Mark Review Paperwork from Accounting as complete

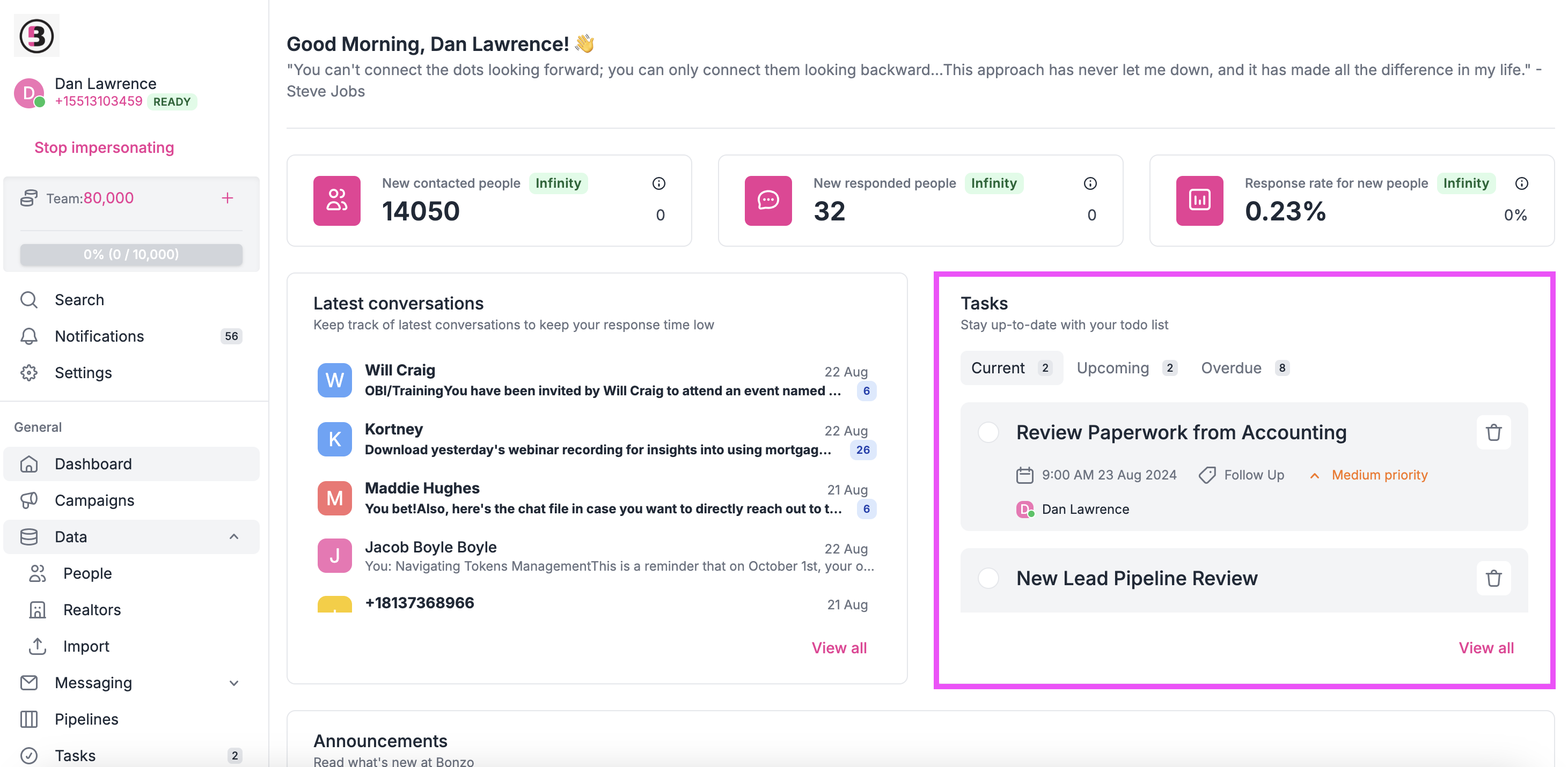click(x=988, y=432)
